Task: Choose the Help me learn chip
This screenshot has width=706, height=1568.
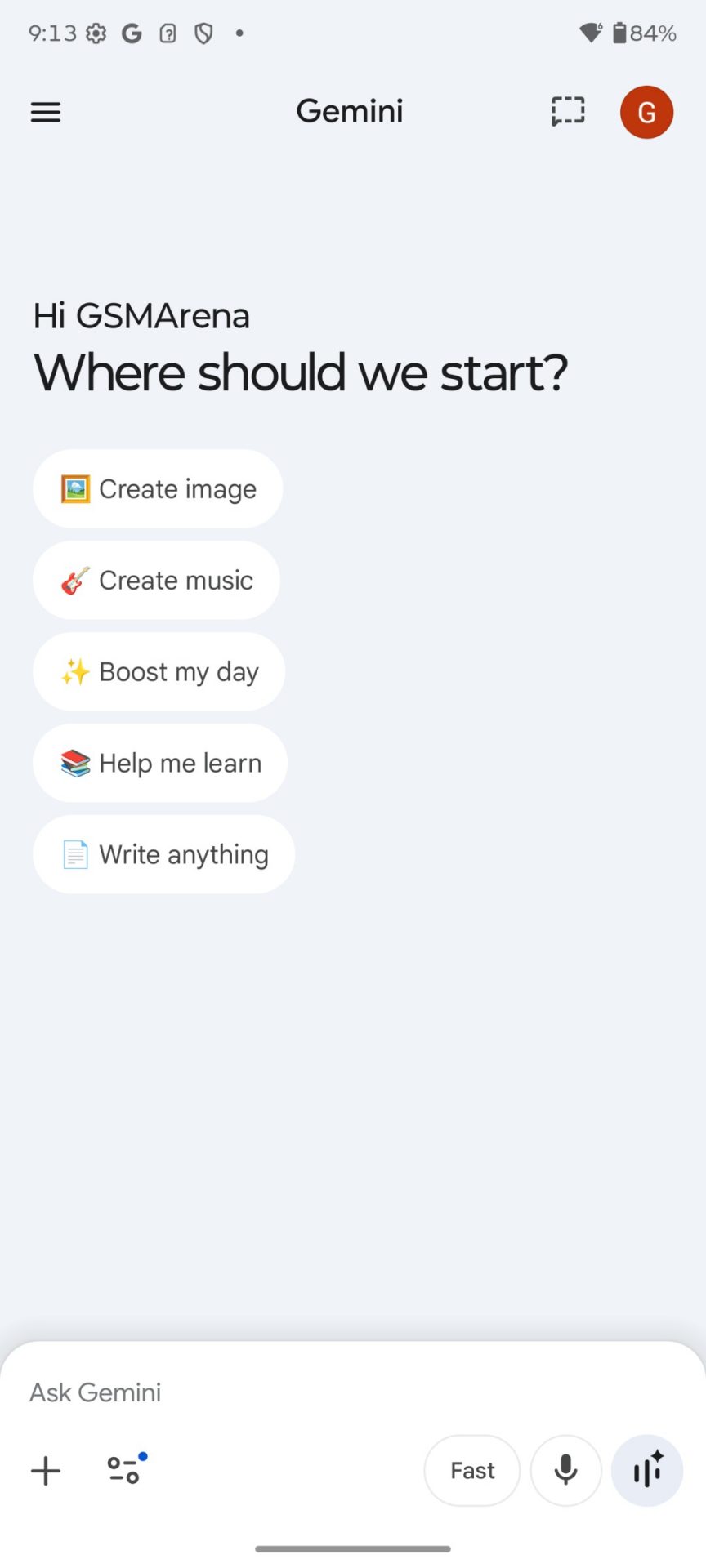Action: pos(161,764)
